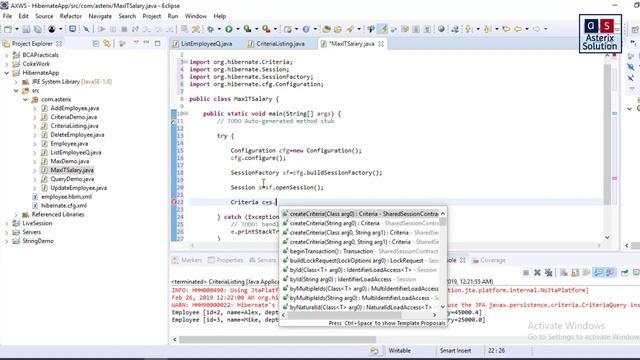The image size is (640, 360).
Task: Select byNaturalId(Class<T> arg0) proposal
Action: pyautogui.click(x=361, y=307)
